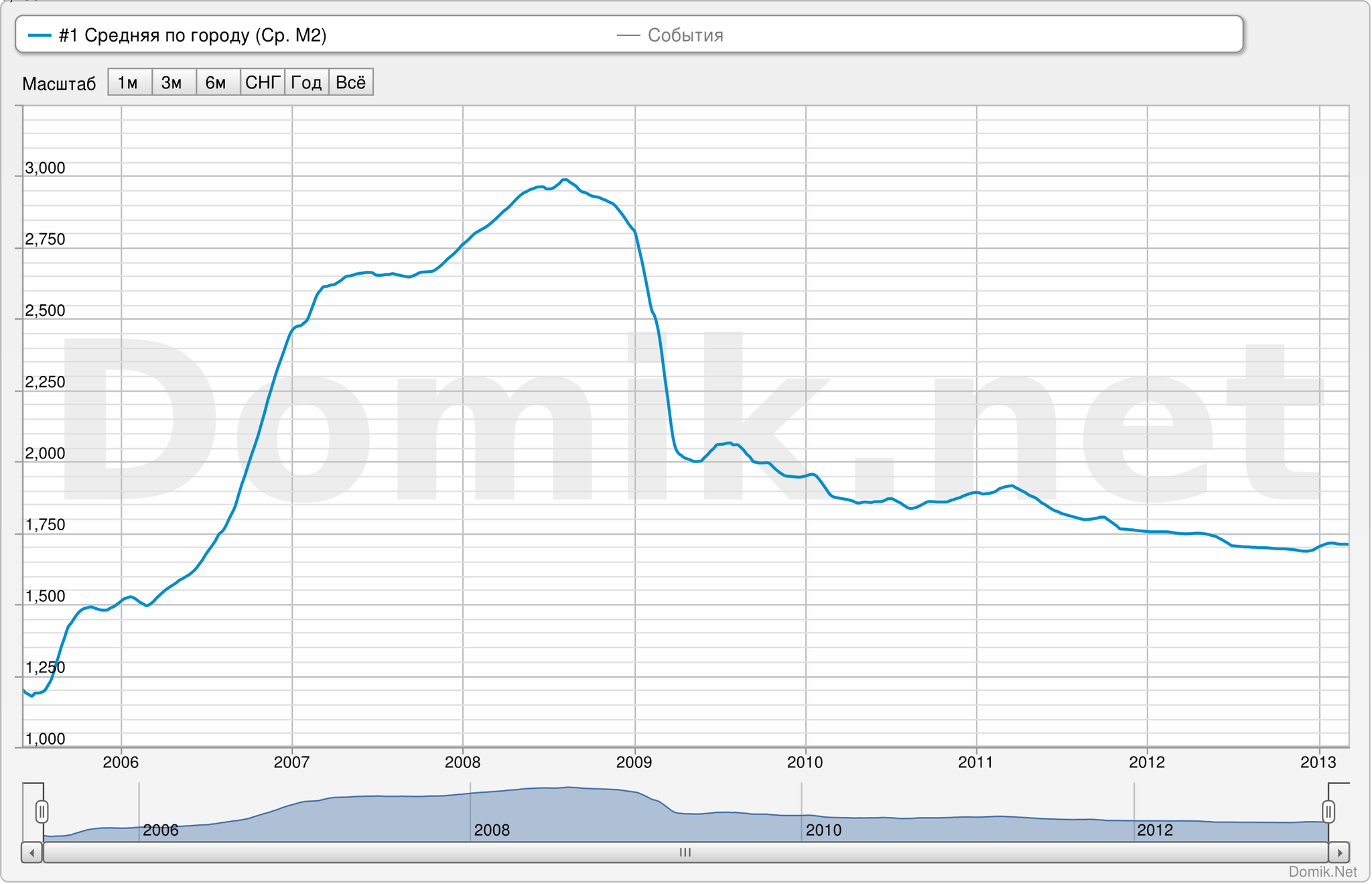Click the scrollbar right arrow

(1339, 853)
